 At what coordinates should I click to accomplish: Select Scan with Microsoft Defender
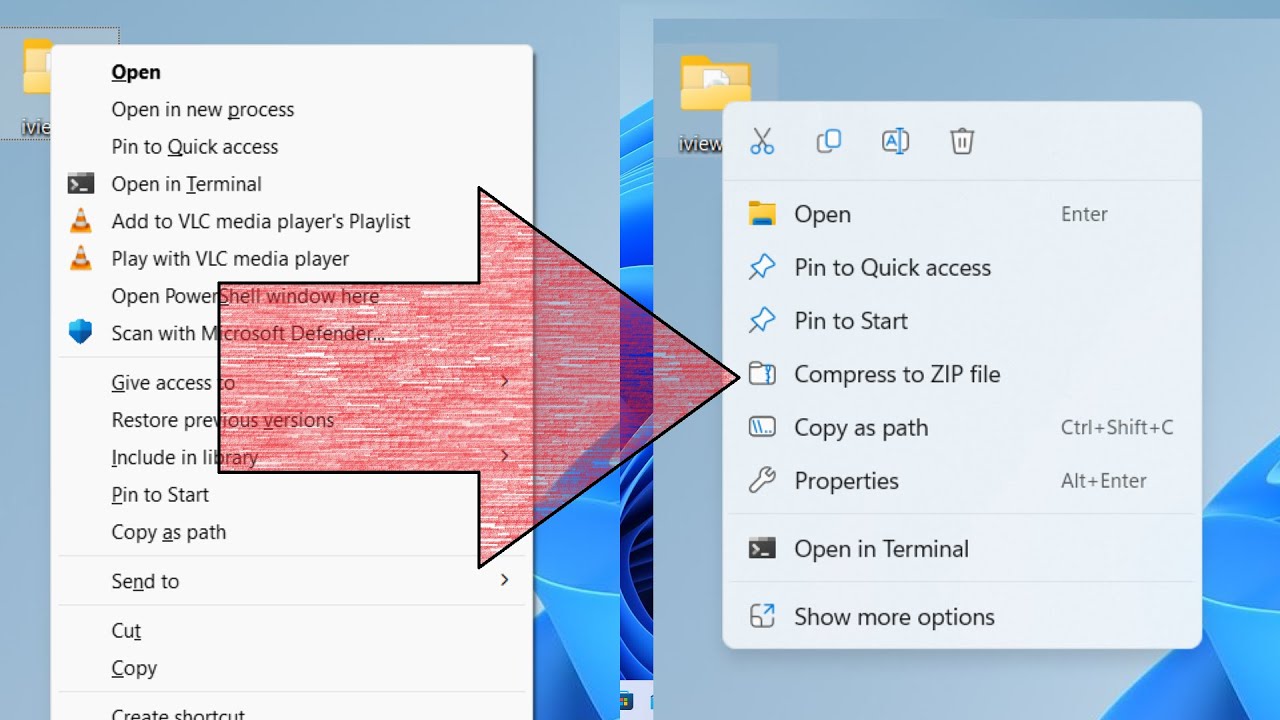[x=248, y=333]
